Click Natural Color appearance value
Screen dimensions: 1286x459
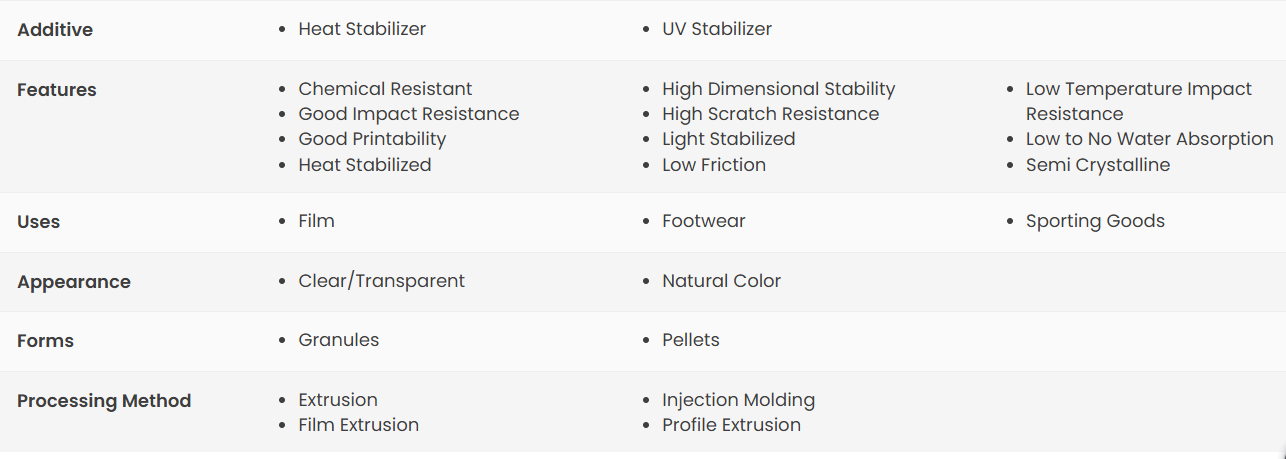(721, 281)
